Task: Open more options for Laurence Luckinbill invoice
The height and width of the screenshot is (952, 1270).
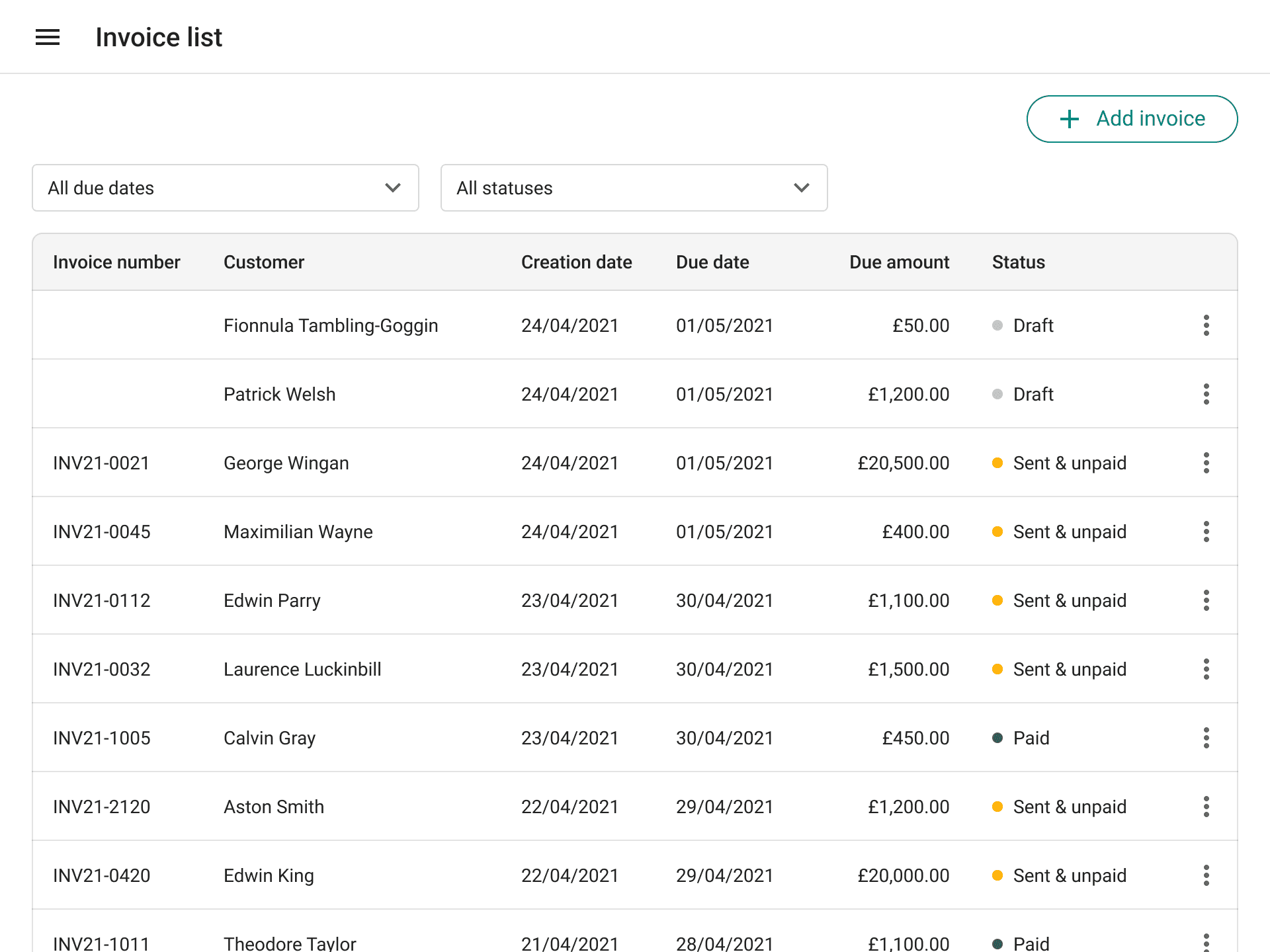Action: tap(1206, 669)
